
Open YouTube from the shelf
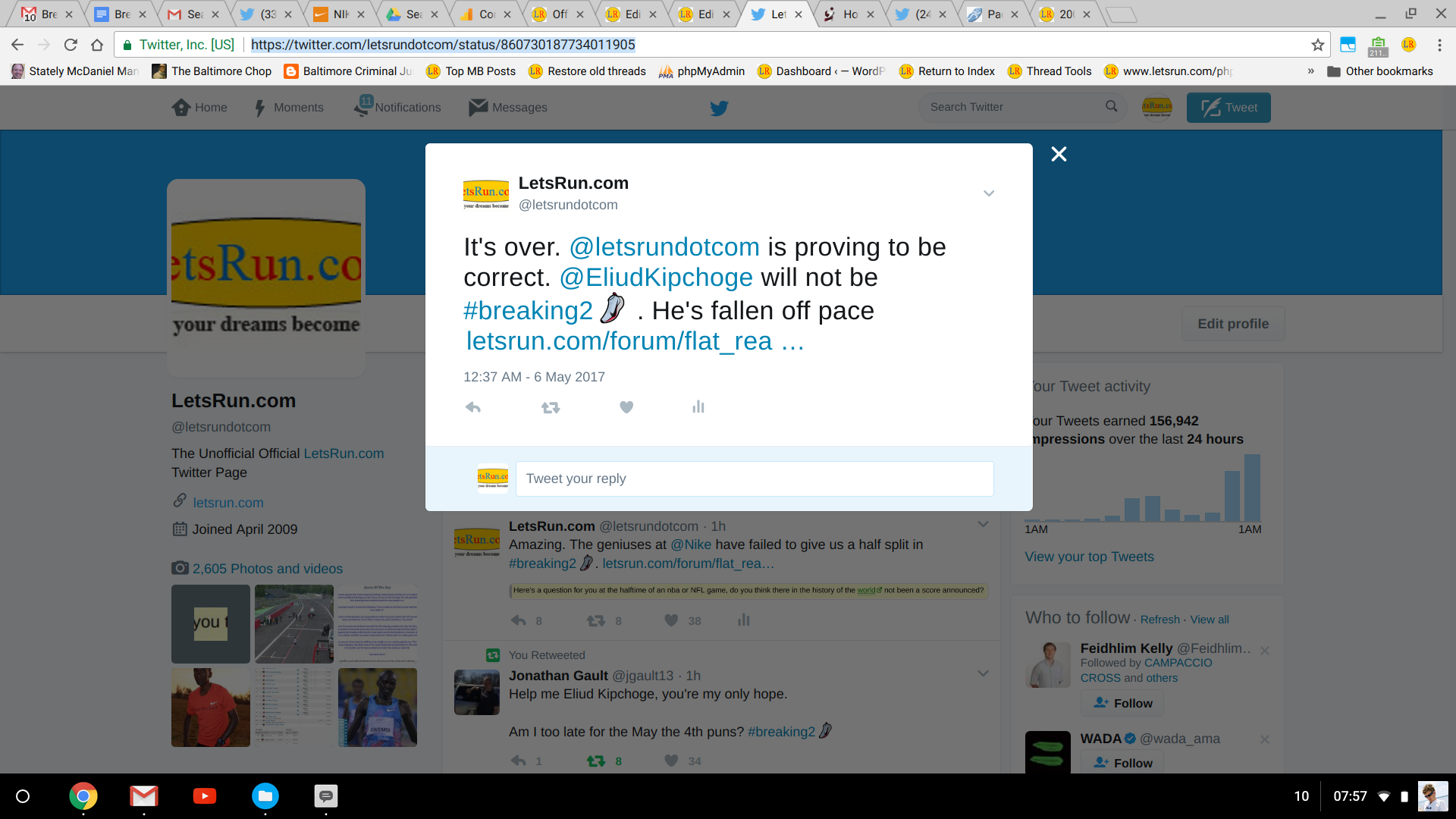click(205, 796)
